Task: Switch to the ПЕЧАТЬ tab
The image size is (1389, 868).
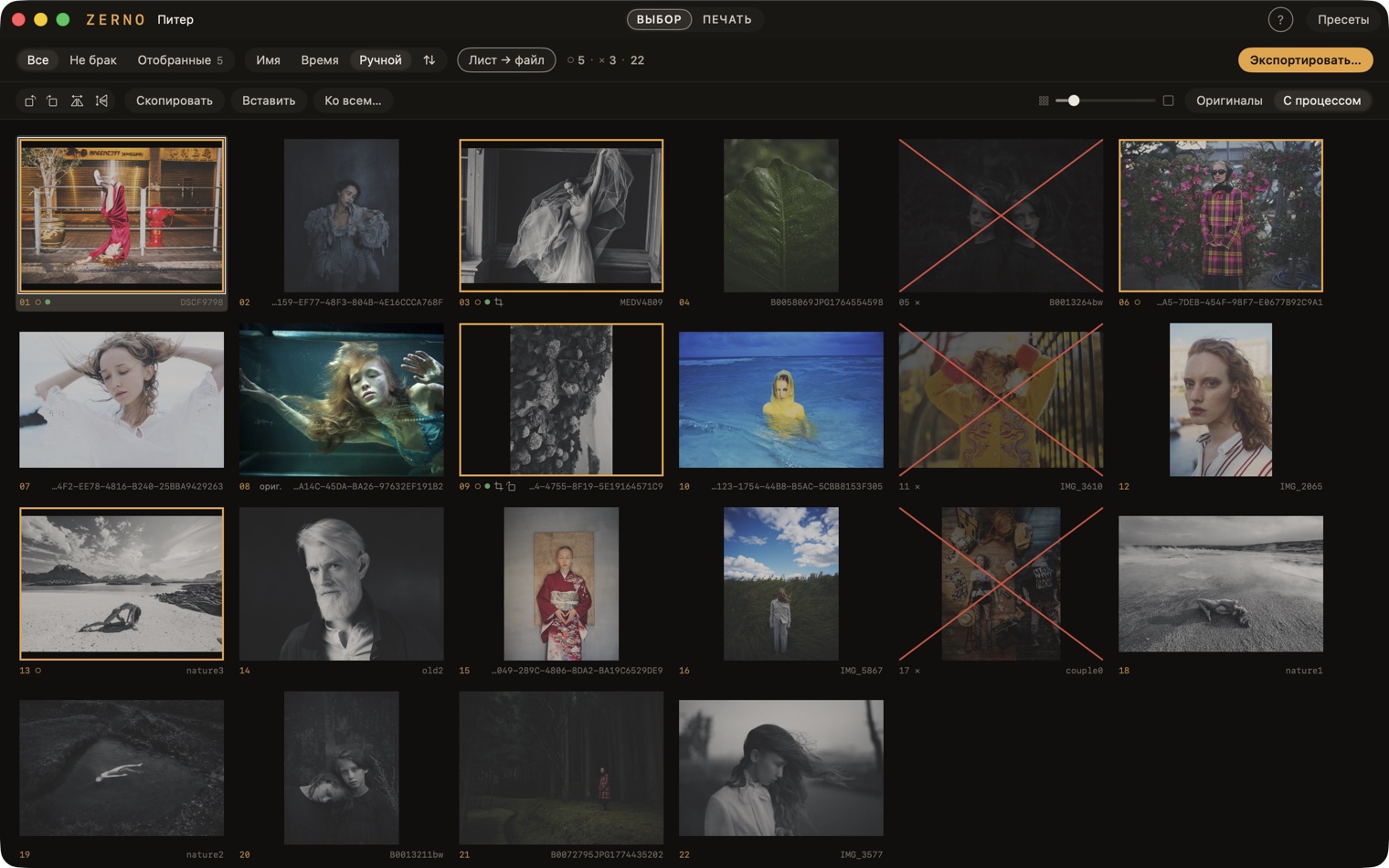Action: 727,19
